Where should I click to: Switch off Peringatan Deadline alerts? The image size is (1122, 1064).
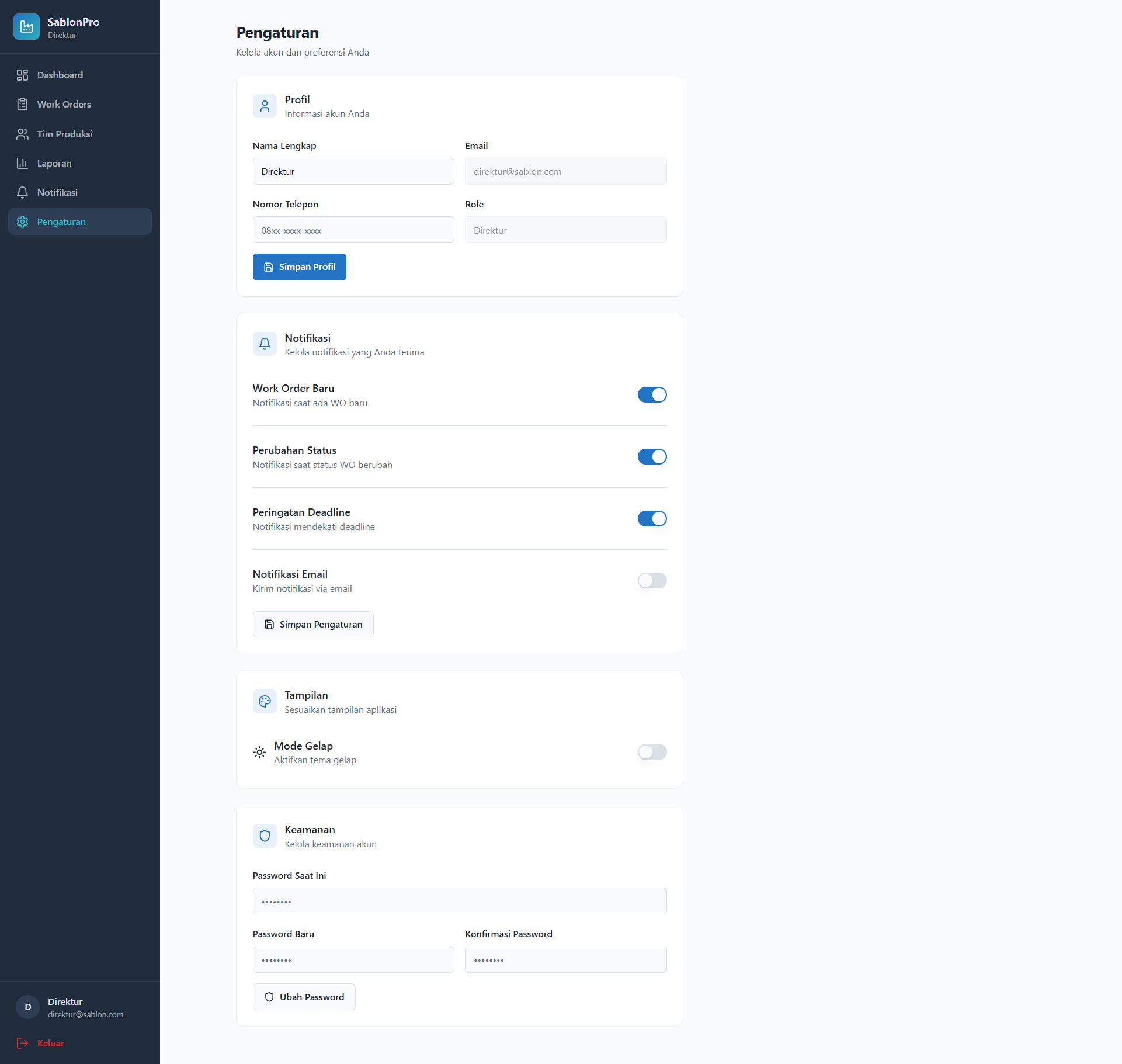coord(652,519)
